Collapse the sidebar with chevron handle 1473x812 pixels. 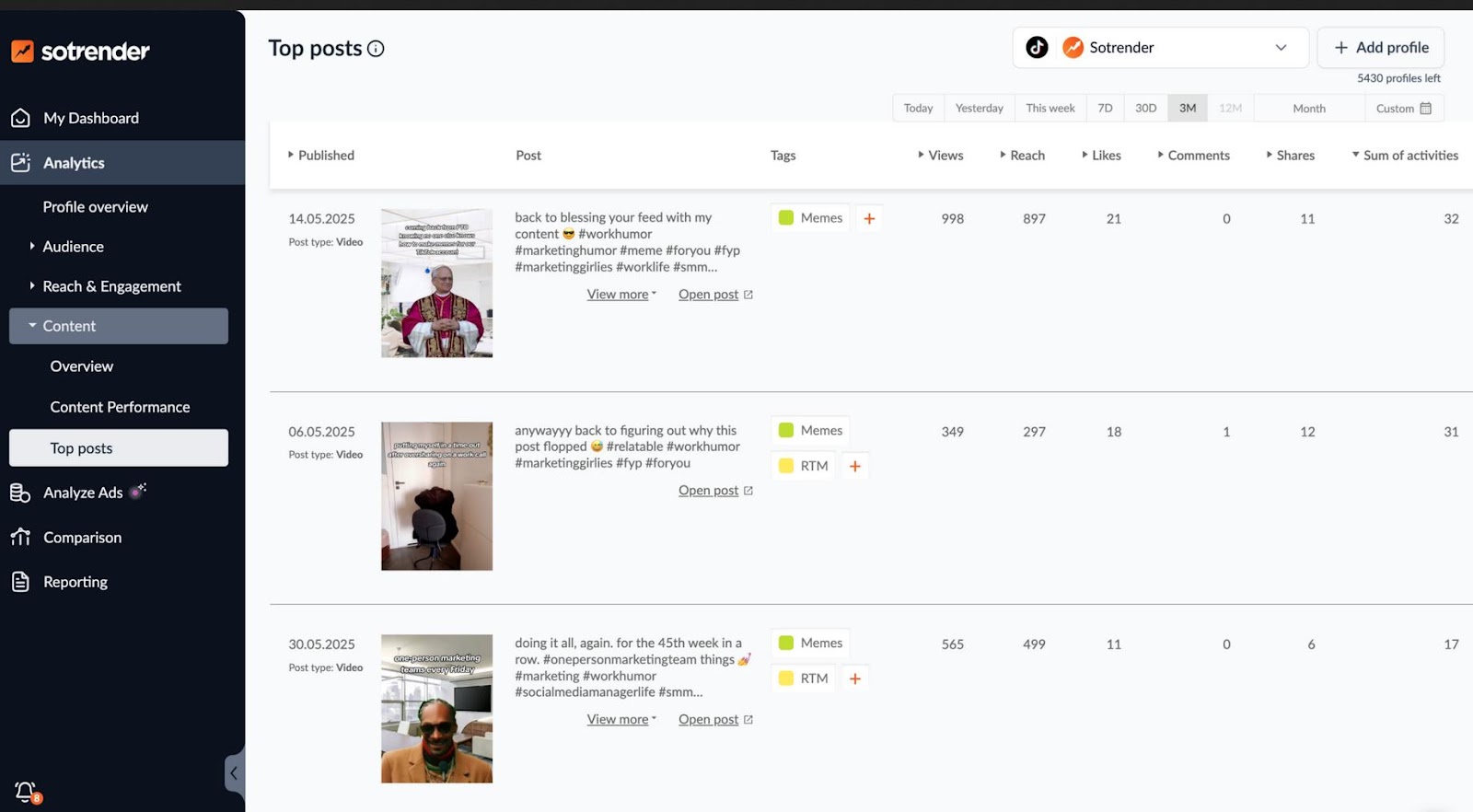(234, 773)
